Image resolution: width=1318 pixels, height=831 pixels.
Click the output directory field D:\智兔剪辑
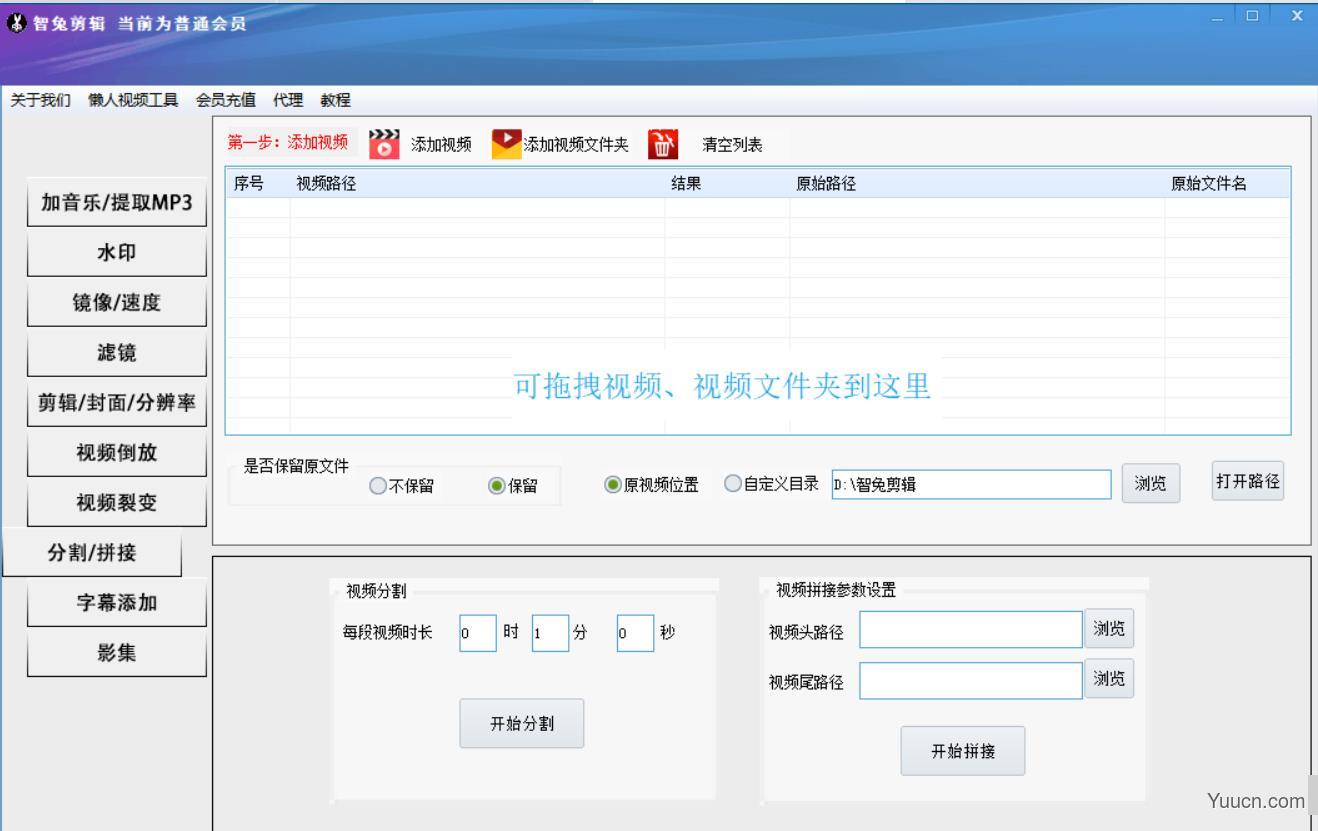tap(971, 484)
